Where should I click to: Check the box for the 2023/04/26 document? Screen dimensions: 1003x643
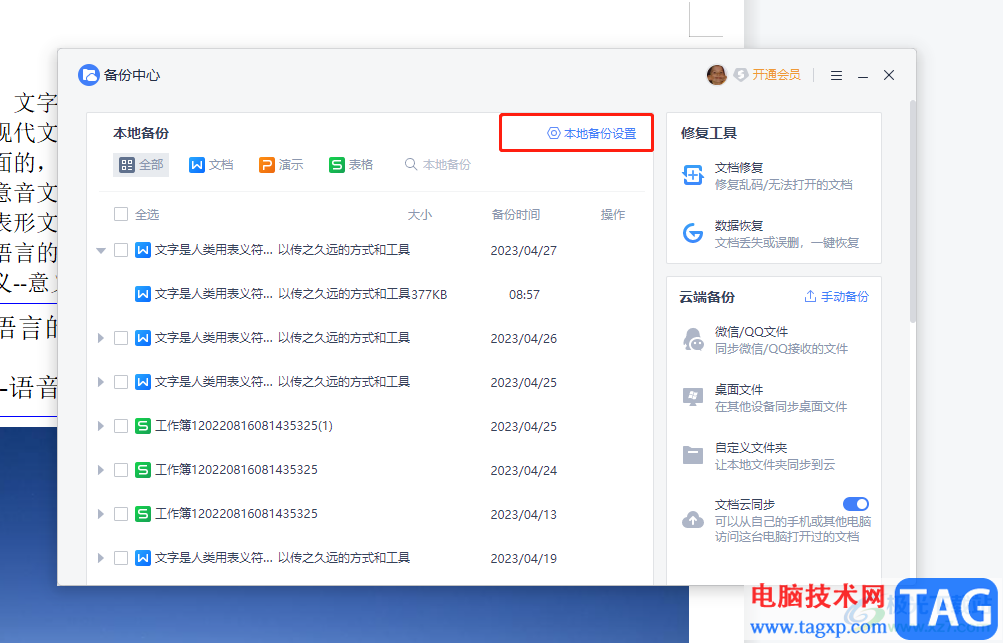pyautogui.click(x=121, y=338)
